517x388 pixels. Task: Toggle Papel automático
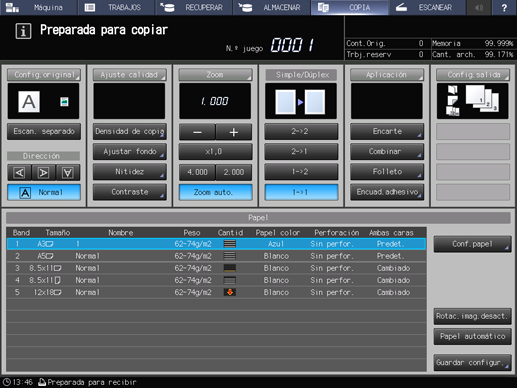(x=472, y=337)
